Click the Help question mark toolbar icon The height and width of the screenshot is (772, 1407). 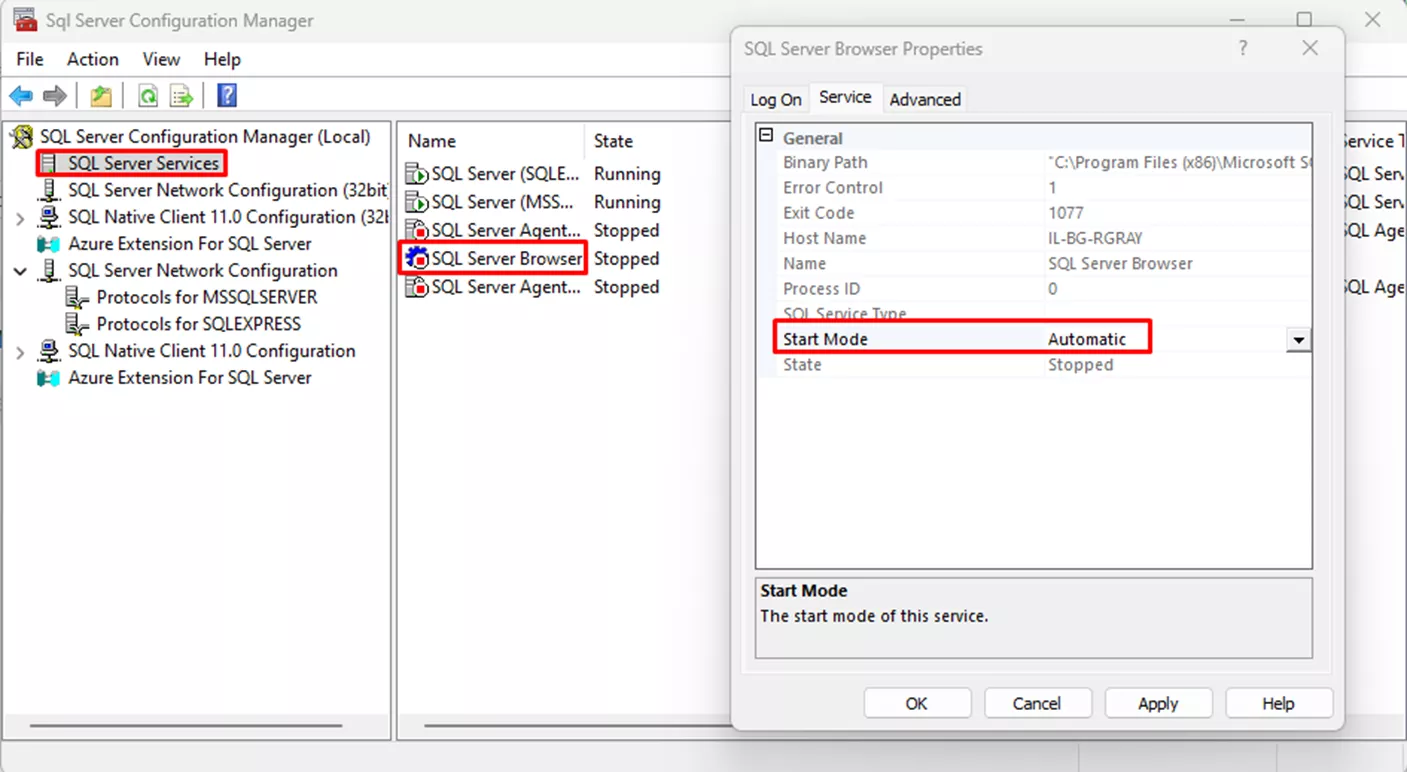click(227, 96)
